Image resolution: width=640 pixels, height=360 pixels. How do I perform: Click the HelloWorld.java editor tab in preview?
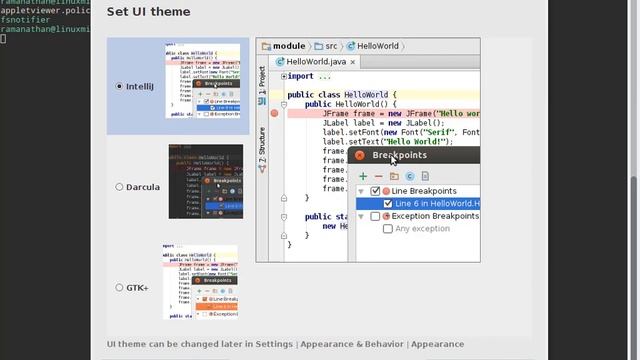(316, 62)
